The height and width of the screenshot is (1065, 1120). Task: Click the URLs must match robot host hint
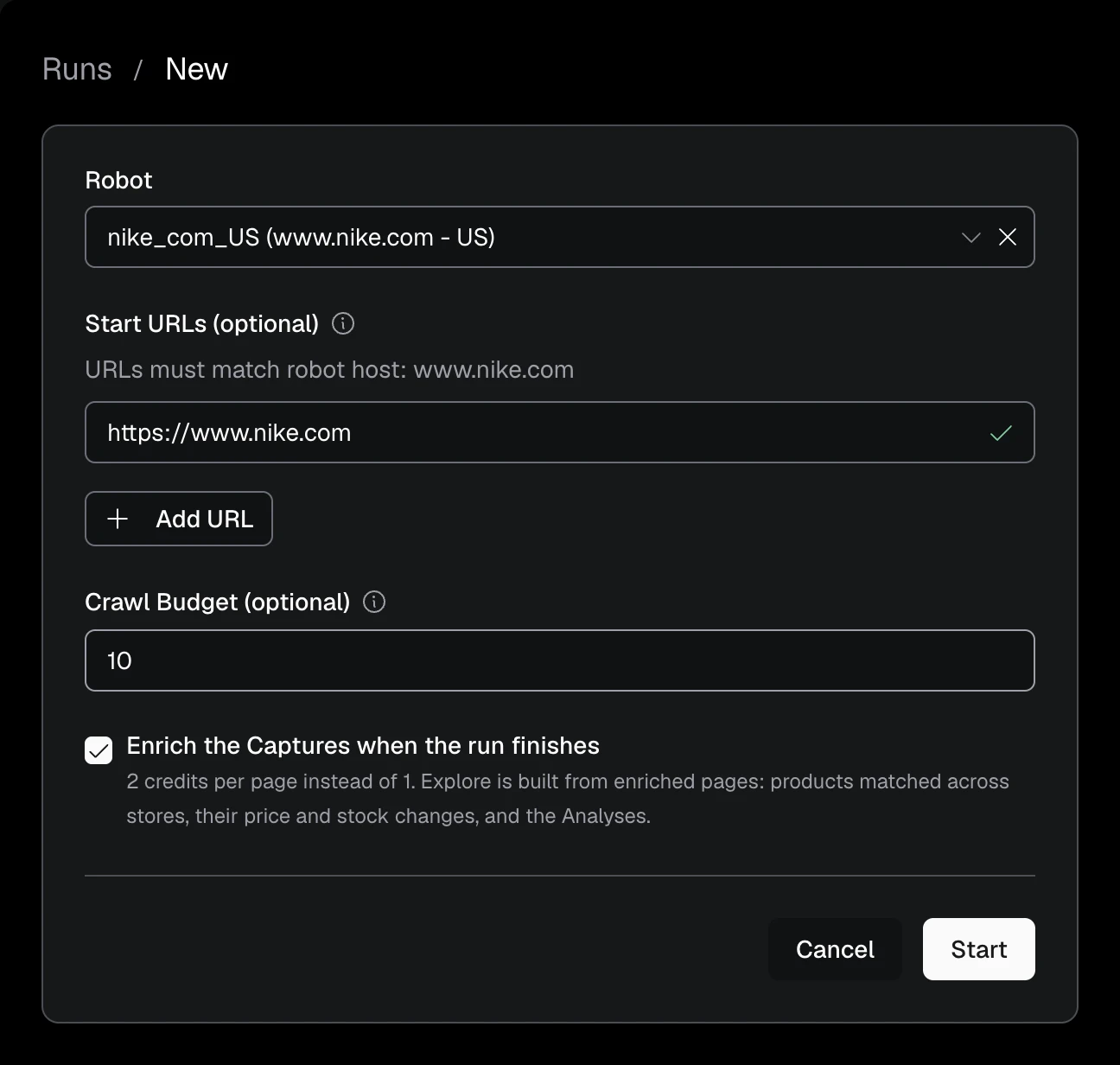[x=329, y=370]
